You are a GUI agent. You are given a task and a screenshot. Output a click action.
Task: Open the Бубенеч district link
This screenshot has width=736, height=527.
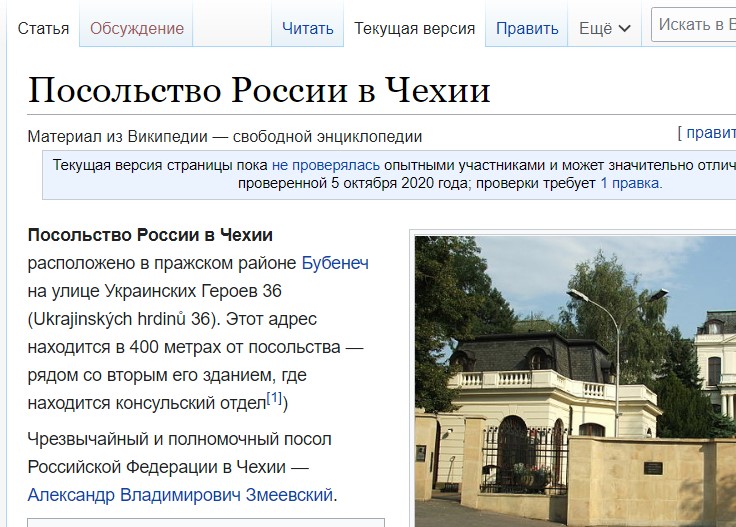335,263
